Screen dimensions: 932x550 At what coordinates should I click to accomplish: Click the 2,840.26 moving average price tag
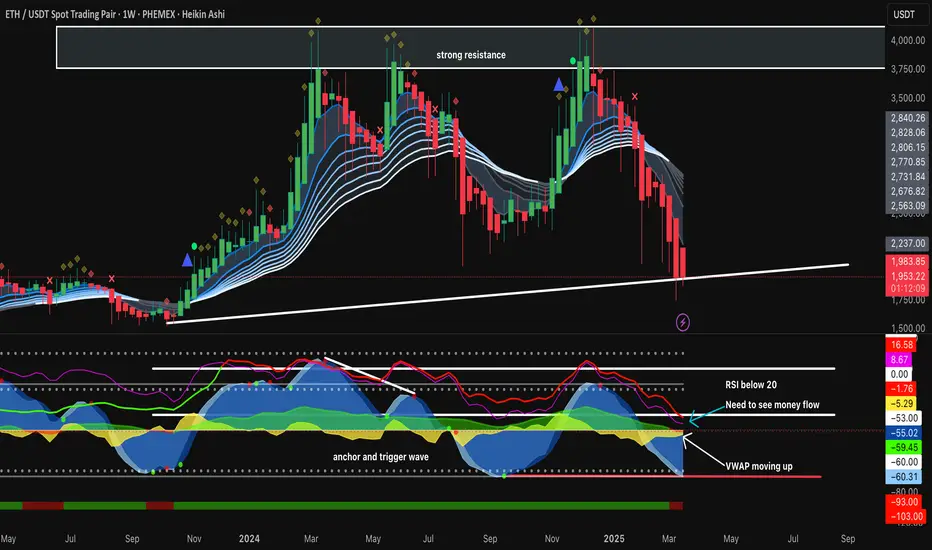[907, 118]
